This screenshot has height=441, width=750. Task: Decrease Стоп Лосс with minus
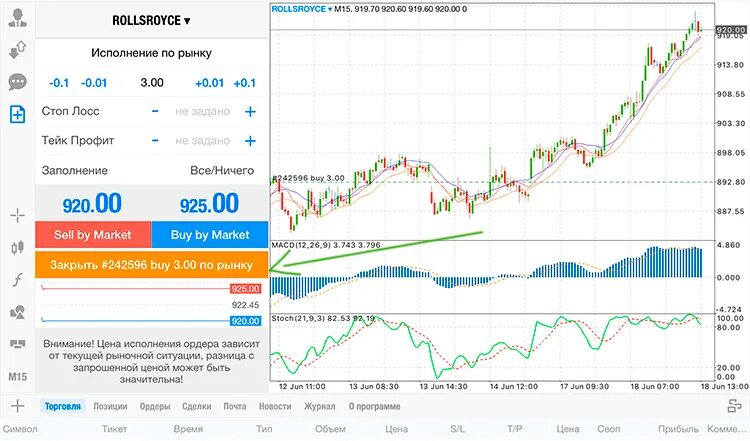(x=155, y=111)
